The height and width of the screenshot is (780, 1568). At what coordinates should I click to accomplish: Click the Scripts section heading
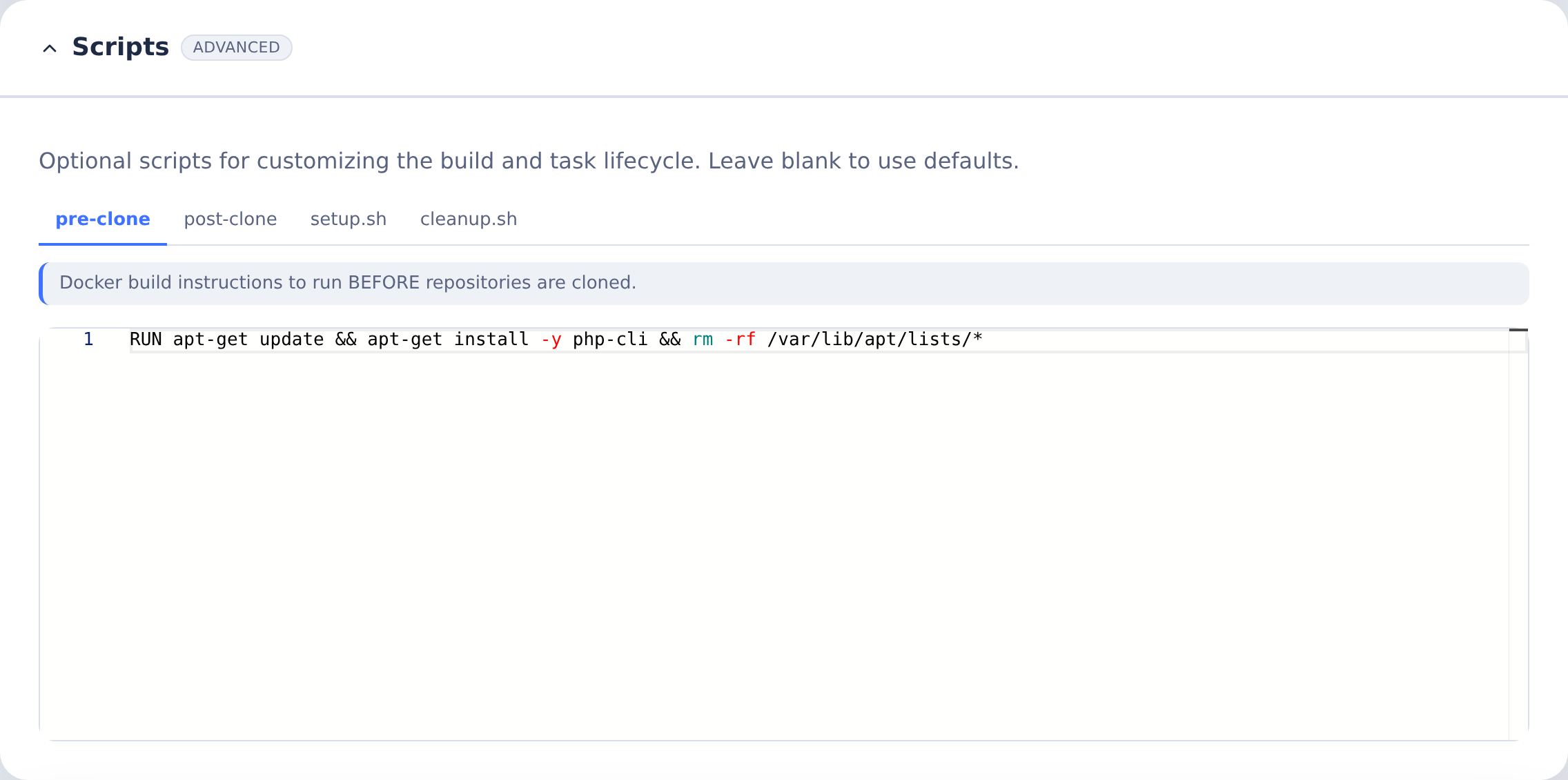tap(120, 47)
